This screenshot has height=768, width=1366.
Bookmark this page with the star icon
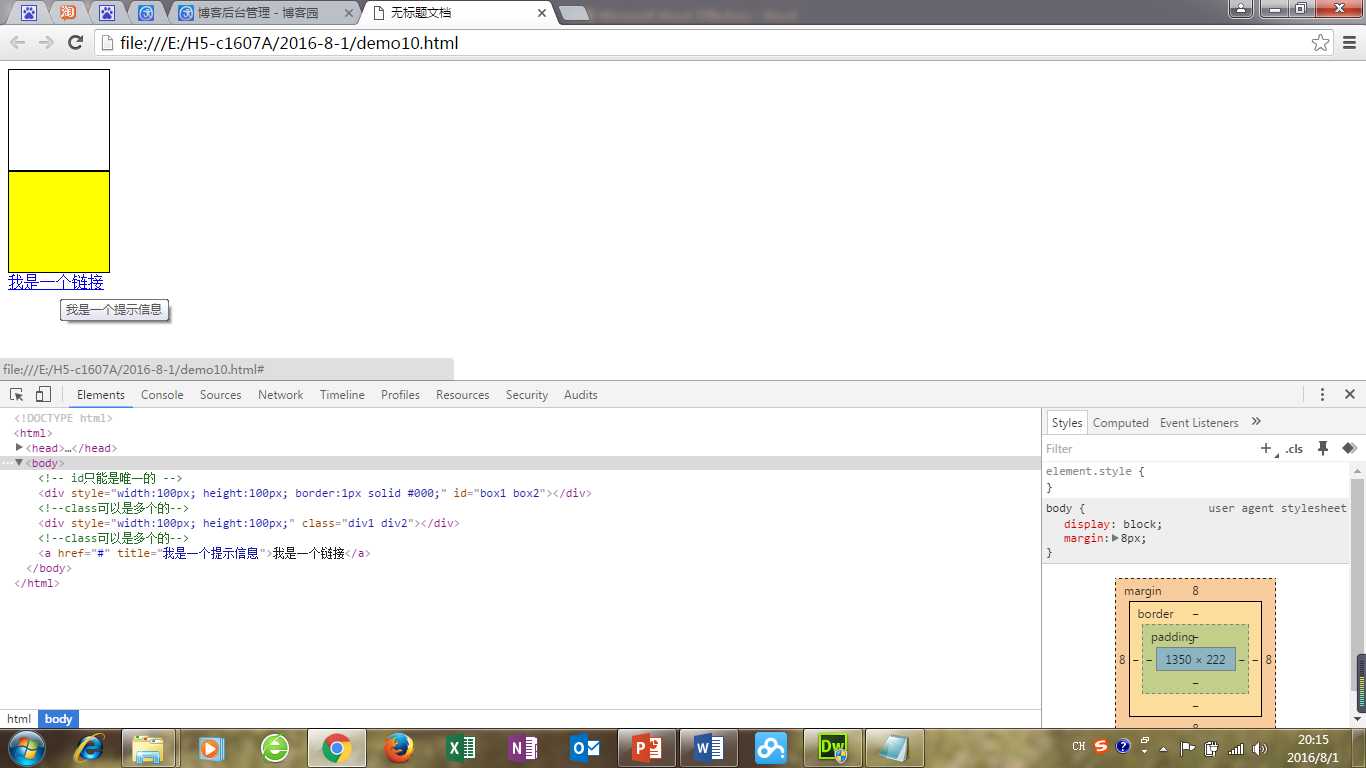(x=1321, y=42)
